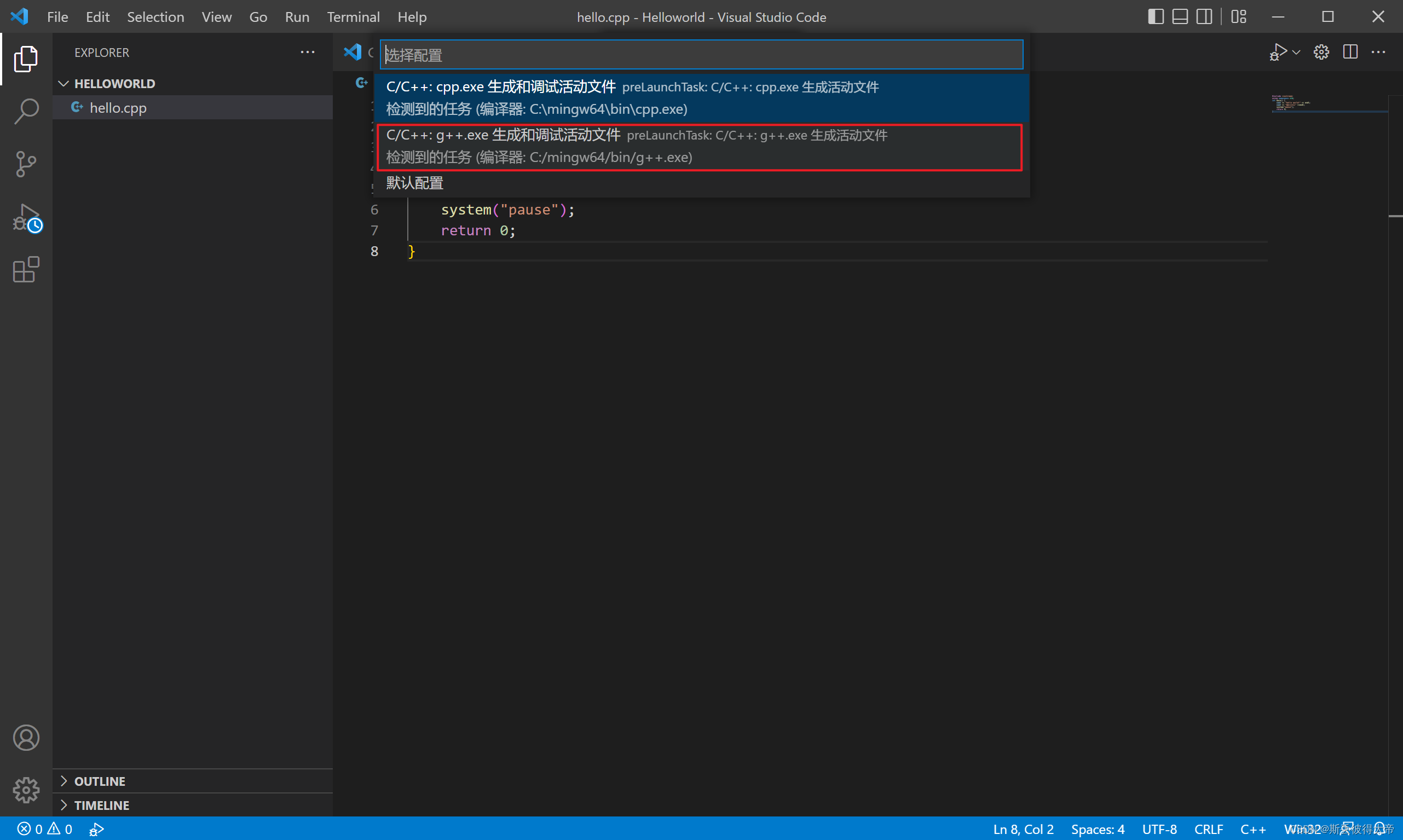Open the File menu
Viewport: 1403px width, 840px height.
tap(57, 17)
